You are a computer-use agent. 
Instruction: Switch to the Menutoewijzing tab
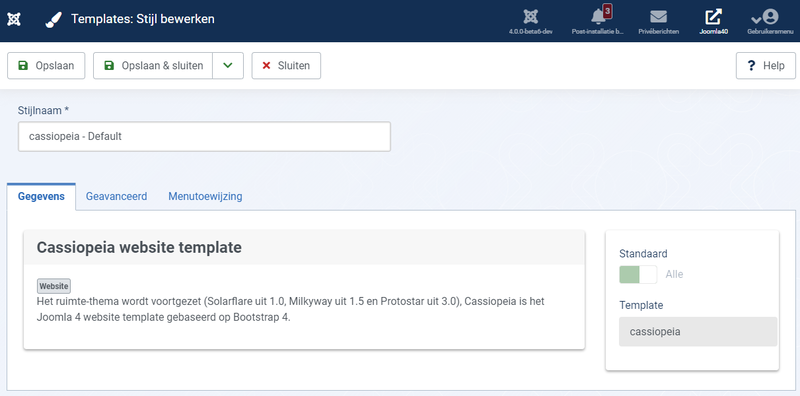pyautogui.click(x=205, y=196)
